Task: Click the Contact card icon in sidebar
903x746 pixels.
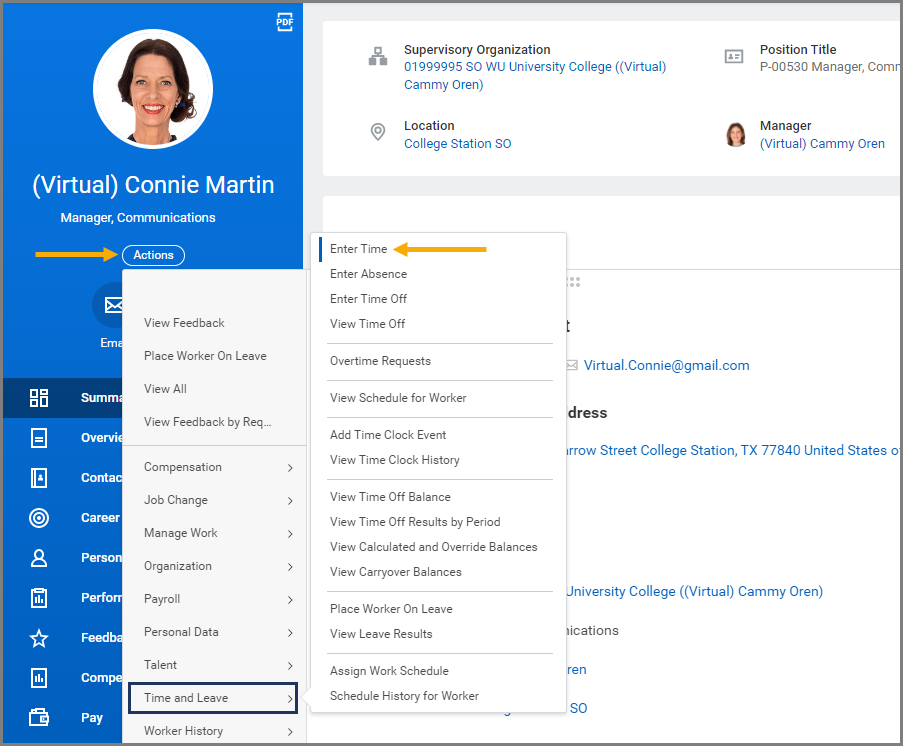Action: tap(39, 478)
